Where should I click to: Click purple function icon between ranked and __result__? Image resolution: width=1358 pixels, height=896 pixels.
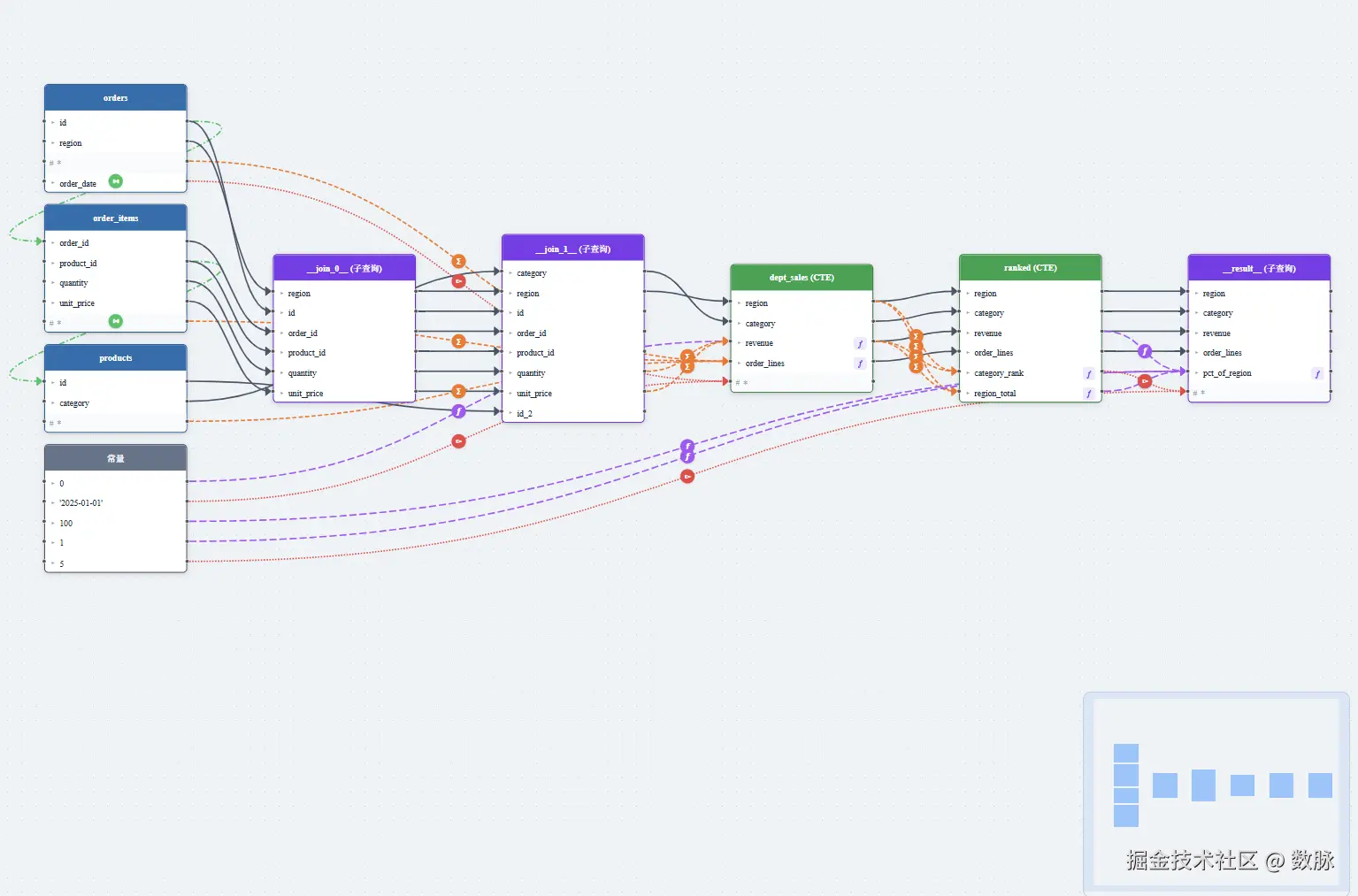(1145, 351)
